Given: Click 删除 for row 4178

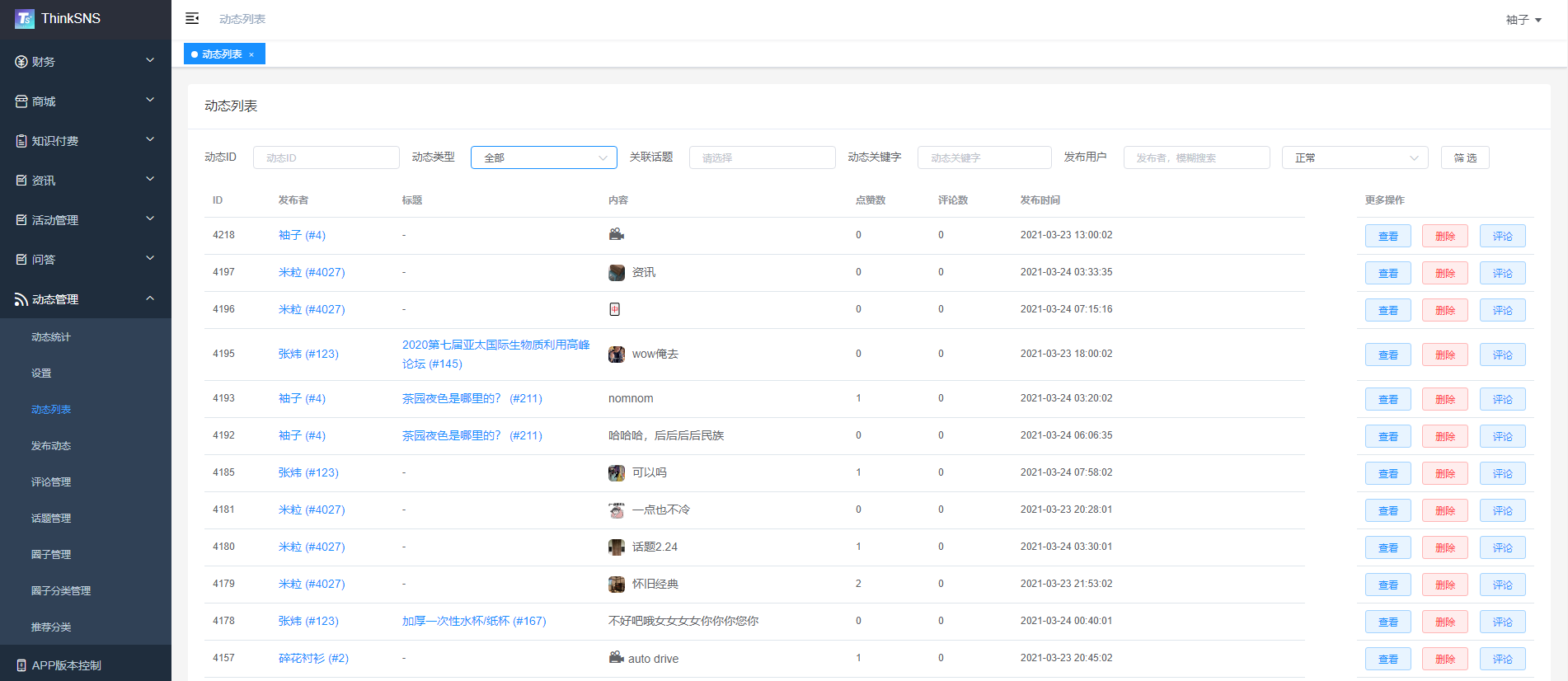Looking at the screenshot, I should (1445, 622).
